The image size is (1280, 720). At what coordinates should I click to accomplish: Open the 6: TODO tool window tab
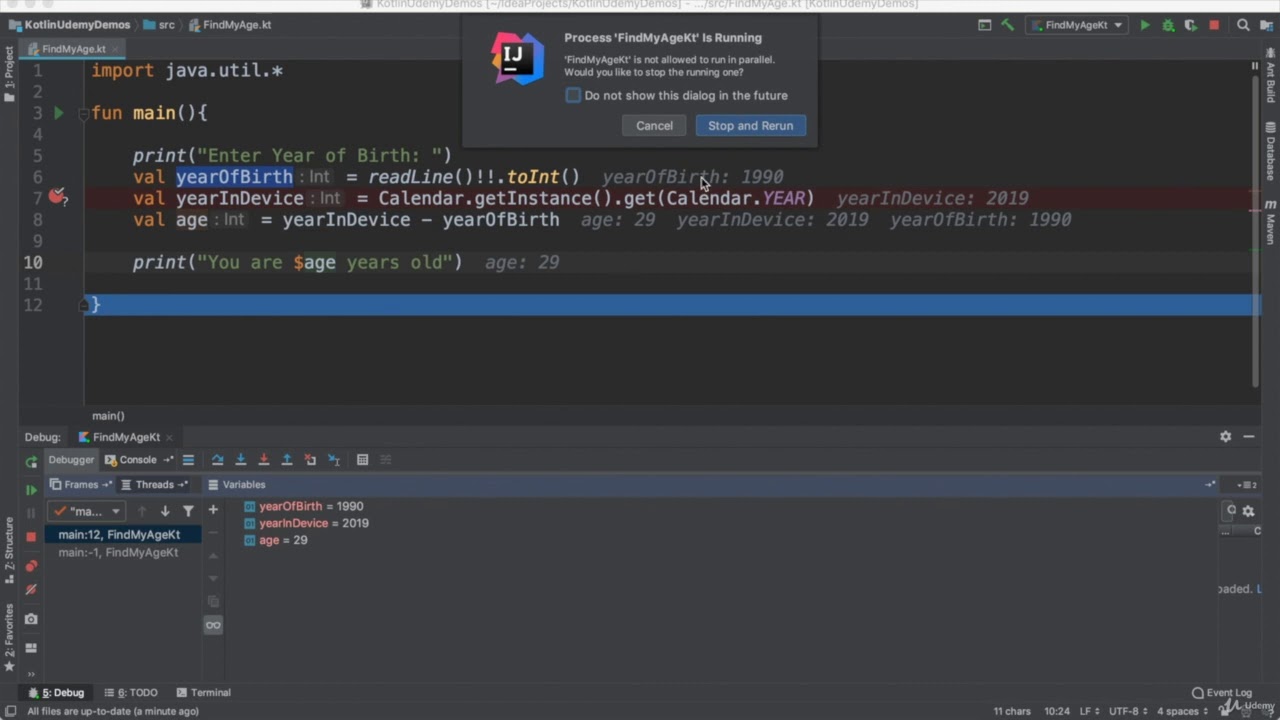click(x=131, y=692)
